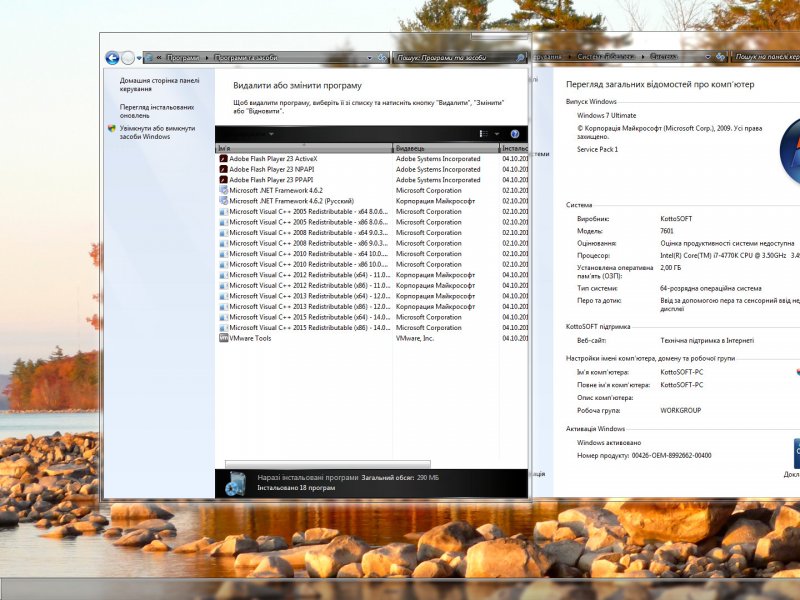Screen dimensions: 800x600
Task: Click Adobe Systems Incorporated for ActiveX row
Action: (x=438, y=159)
